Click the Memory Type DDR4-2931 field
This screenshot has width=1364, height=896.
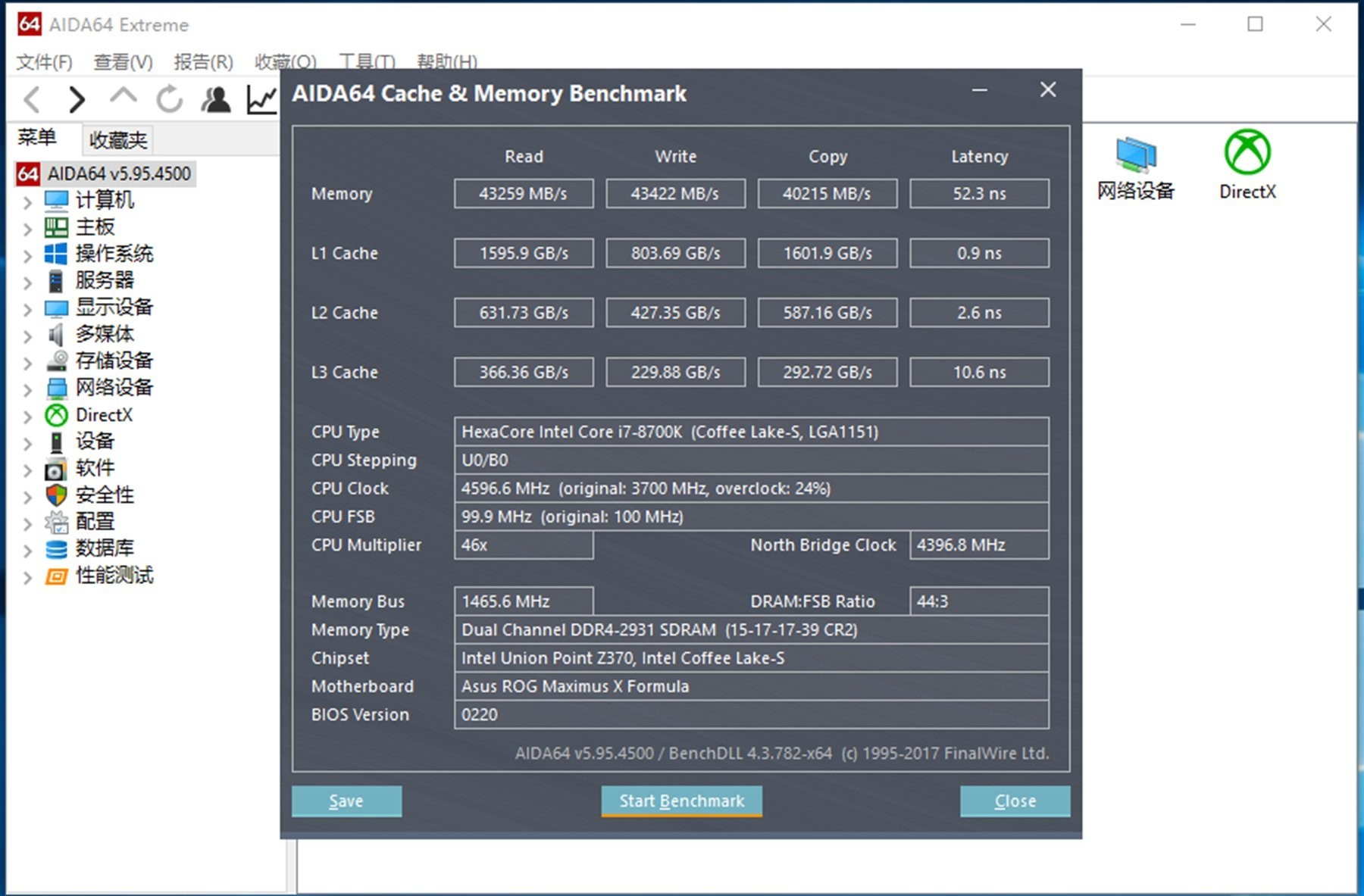pos(752,630)
